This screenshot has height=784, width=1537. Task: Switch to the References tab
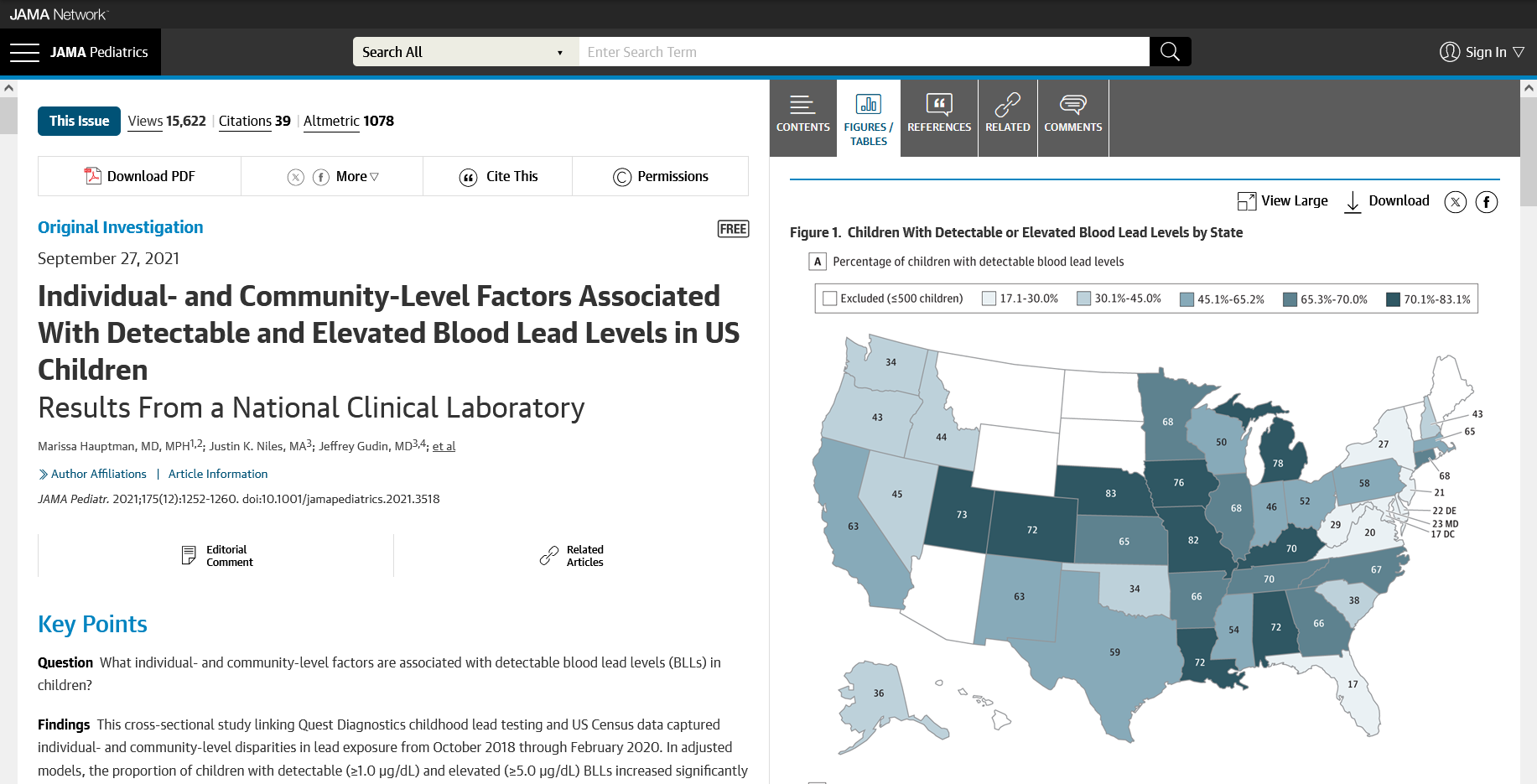[939, 115]
